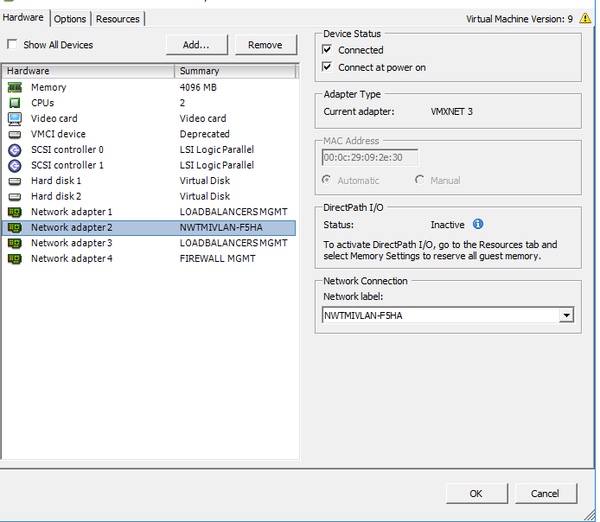Click the Network adapter 1 icon
This screenshot has height=522, width=600.
pyautogui.click(x=15, y=212)
